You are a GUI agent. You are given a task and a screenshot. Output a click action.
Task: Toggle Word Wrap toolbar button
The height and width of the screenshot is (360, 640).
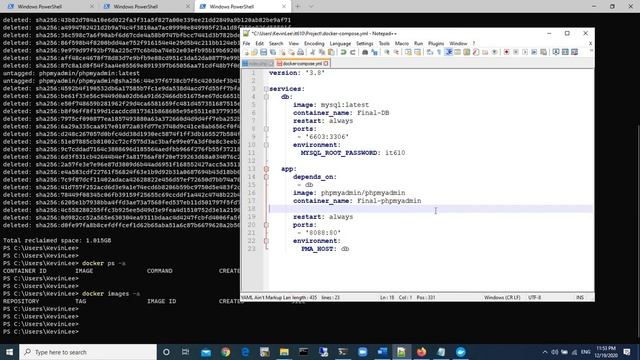click(x=429, y=52)
